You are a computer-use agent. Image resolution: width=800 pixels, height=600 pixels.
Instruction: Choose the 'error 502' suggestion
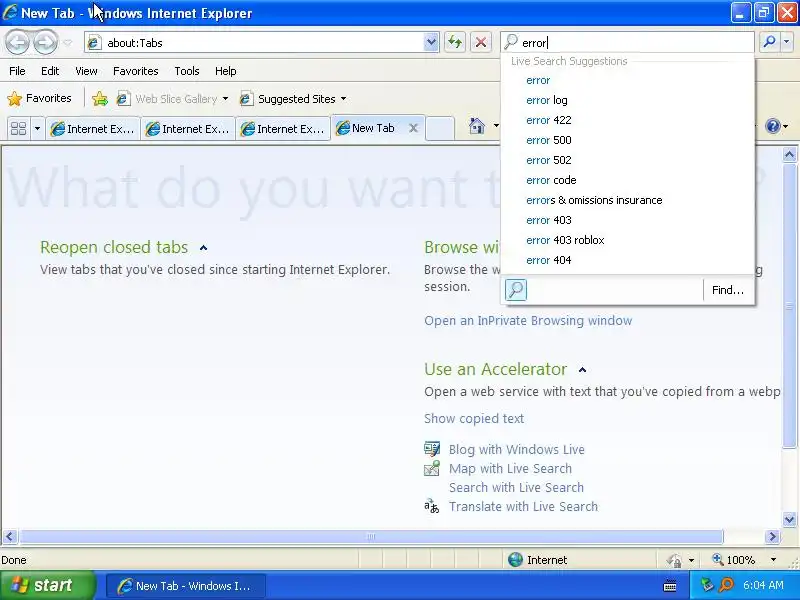coord(627,160)
